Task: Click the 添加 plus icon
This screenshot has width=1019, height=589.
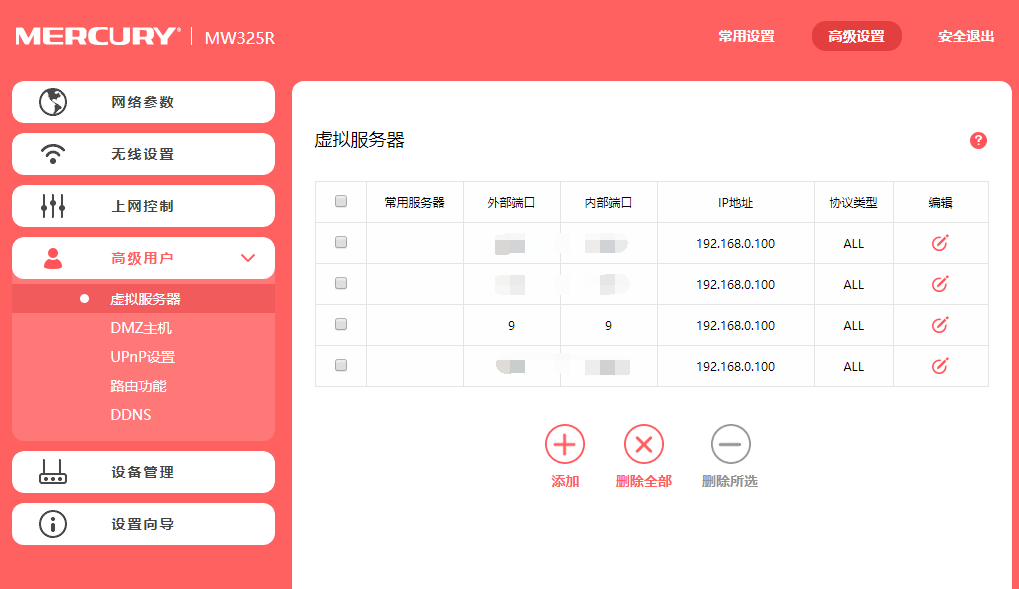Action: pos(565,445)
